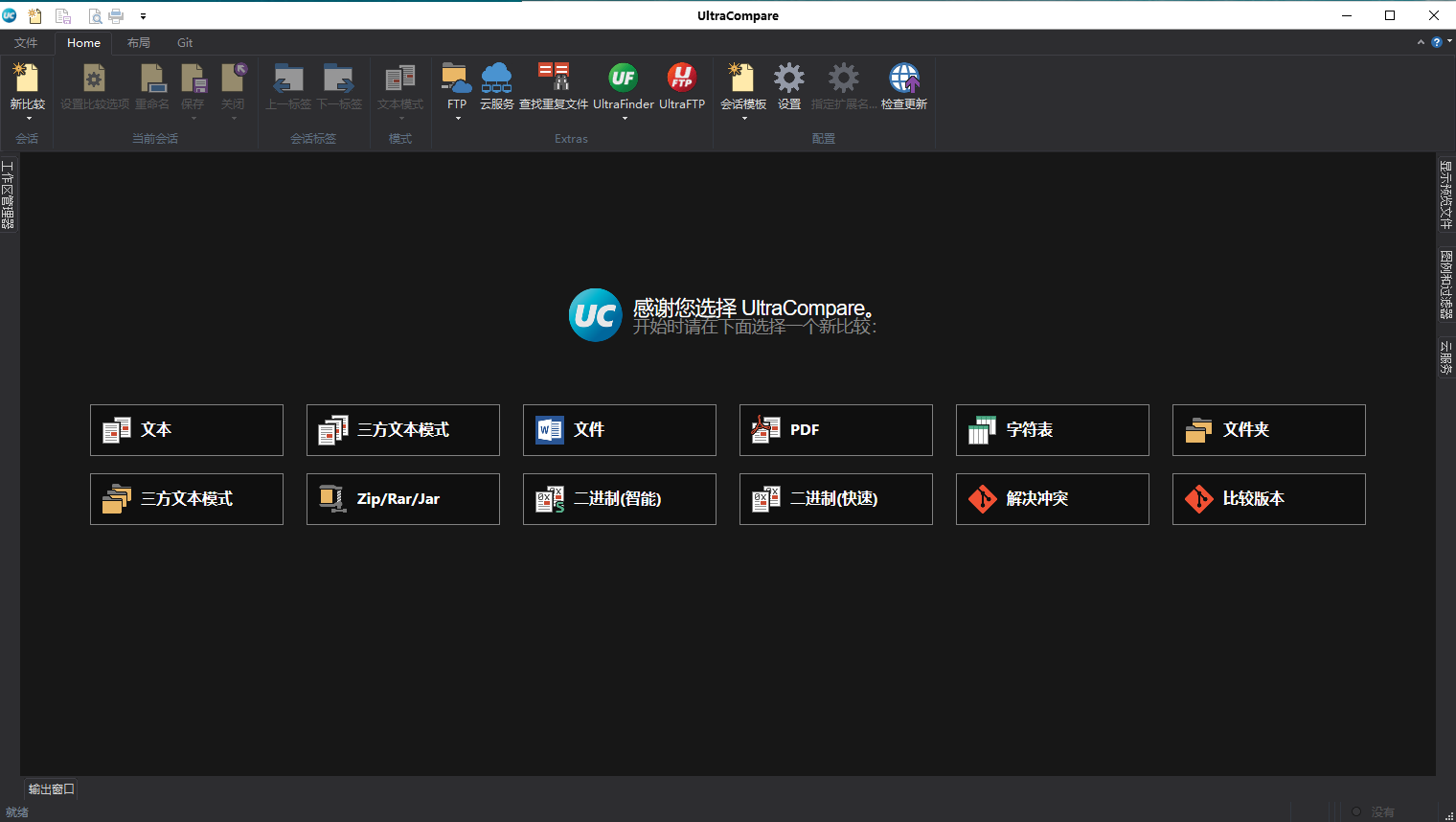Start a PDF compare
Screen dimensions: 1456x822
click(x=836, y=430)
